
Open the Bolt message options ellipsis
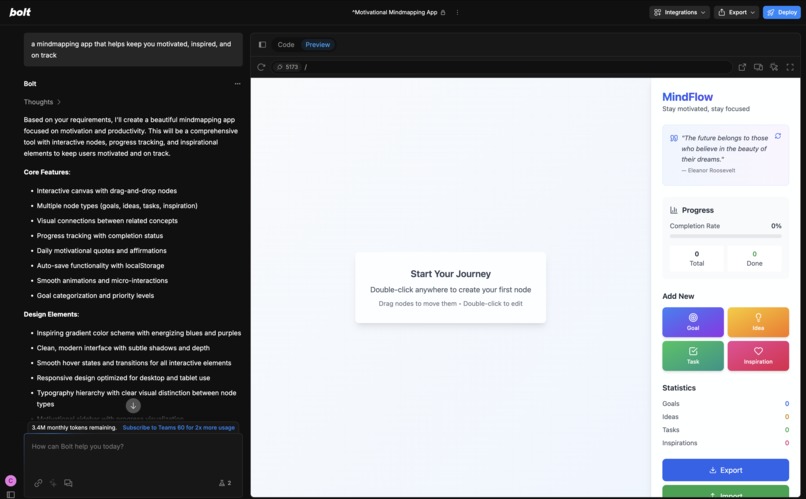237,84
